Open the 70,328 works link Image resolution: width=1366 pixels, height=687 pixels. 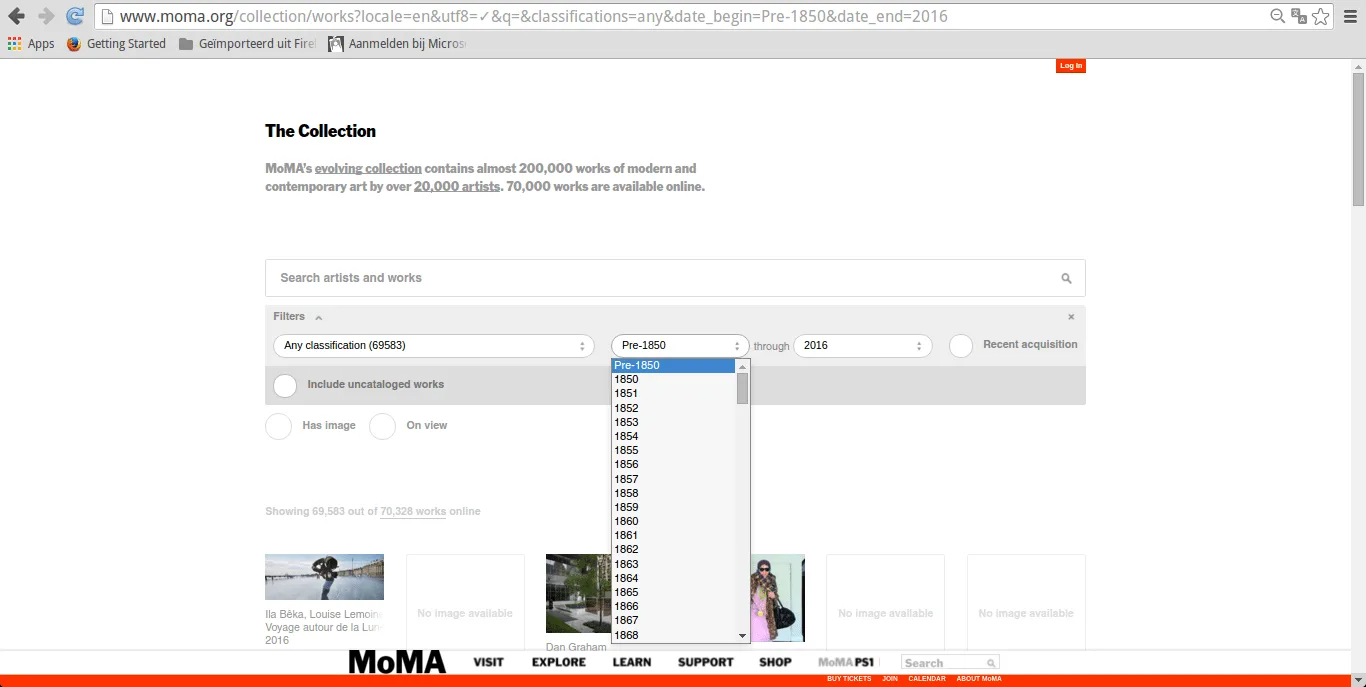pyautogui.click(x=413, y=512)
